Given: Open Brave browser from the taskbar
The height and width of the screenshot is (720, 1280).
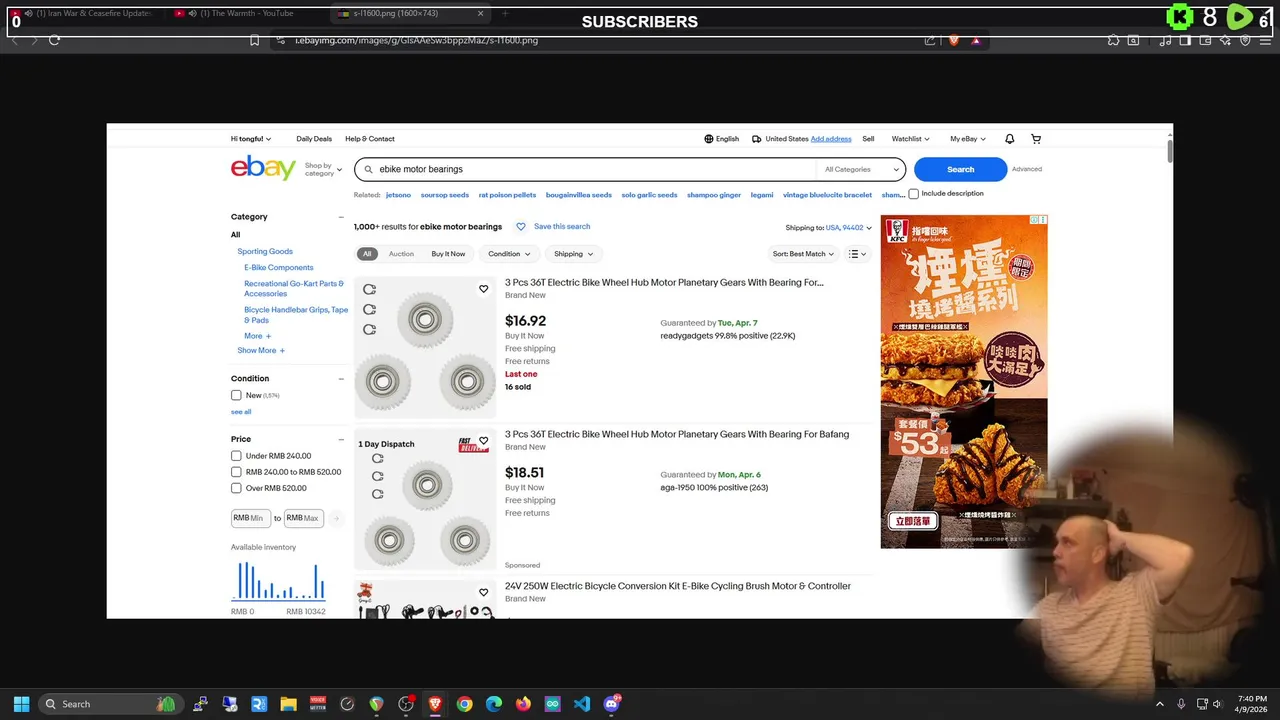Looking at the screenshot, I should tap(435, 704).
